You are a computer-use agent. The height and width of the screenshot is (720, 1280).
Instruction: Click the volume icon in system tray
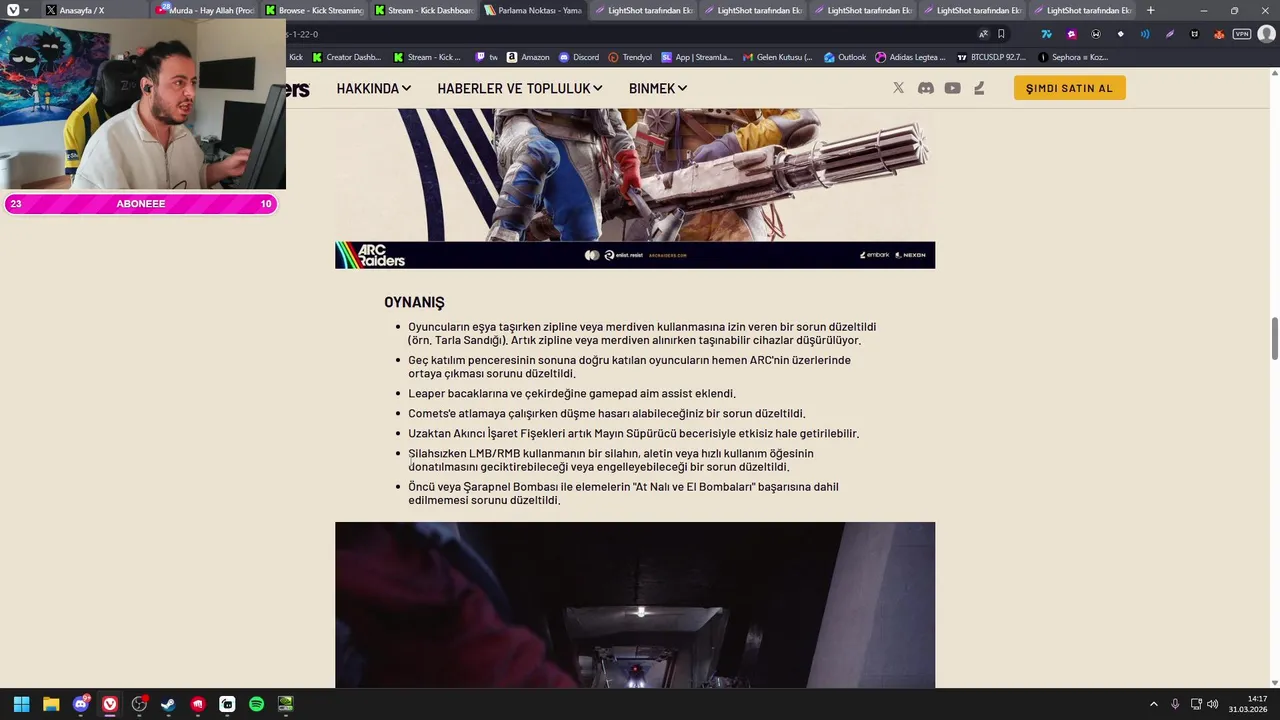tap(1213, 704)
